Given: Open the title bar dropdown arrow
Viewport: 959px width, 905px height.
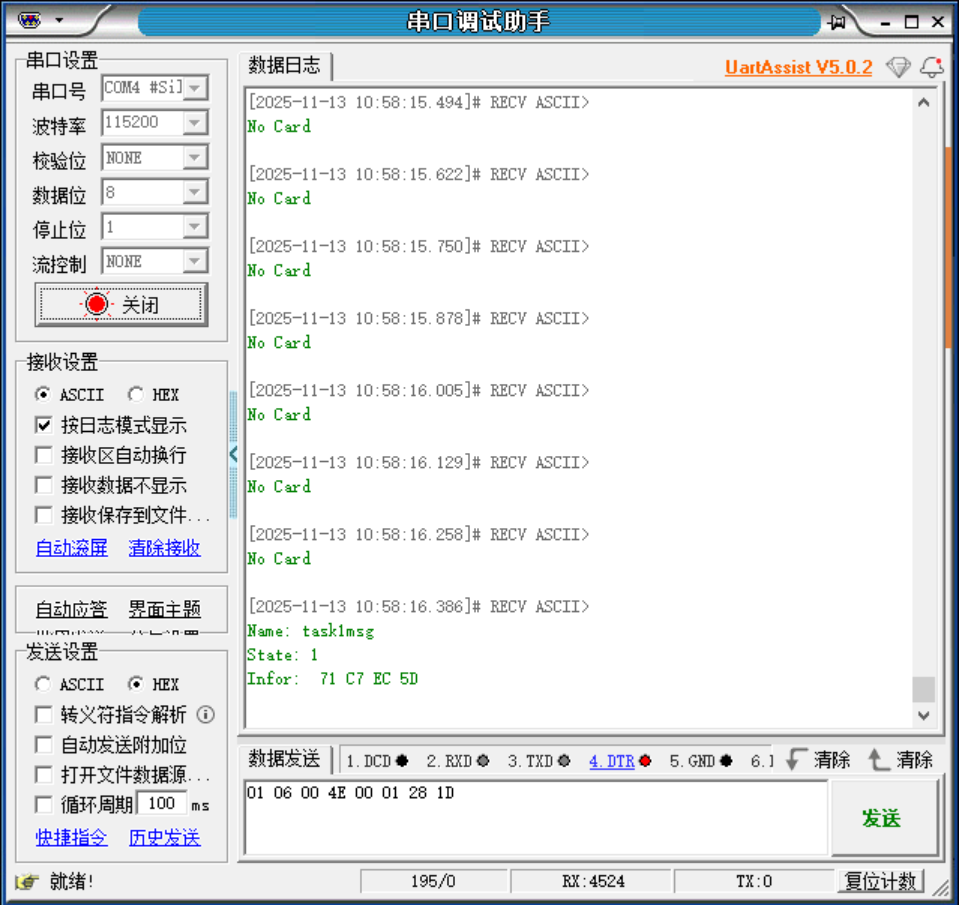Looking at the screenshot, I should coord(59,20).
